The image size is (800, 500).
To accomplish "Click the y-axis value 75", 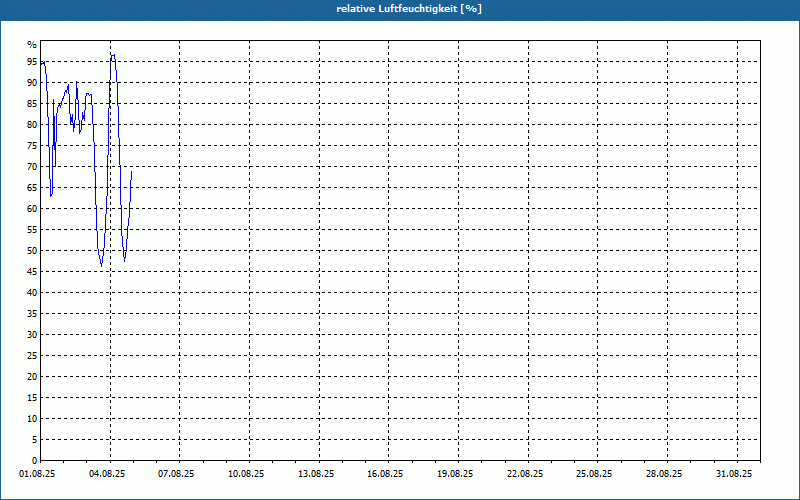I will 32,145.
